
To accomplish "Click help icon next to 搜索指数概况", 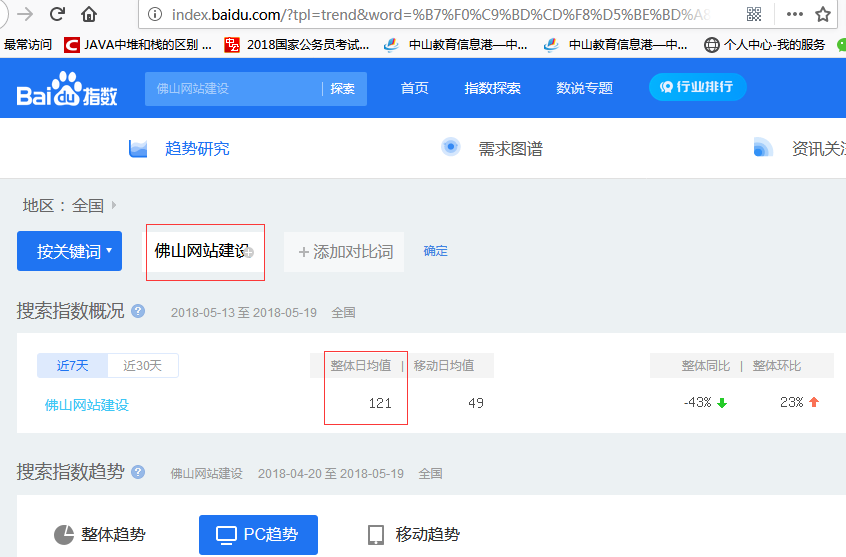I will tap(138, 311).
